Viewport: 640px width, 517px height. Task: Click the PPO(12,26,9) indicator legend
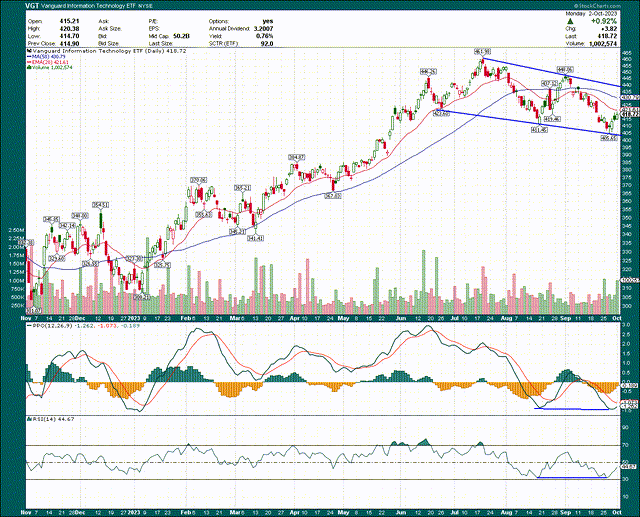click(x=48, y=325)
